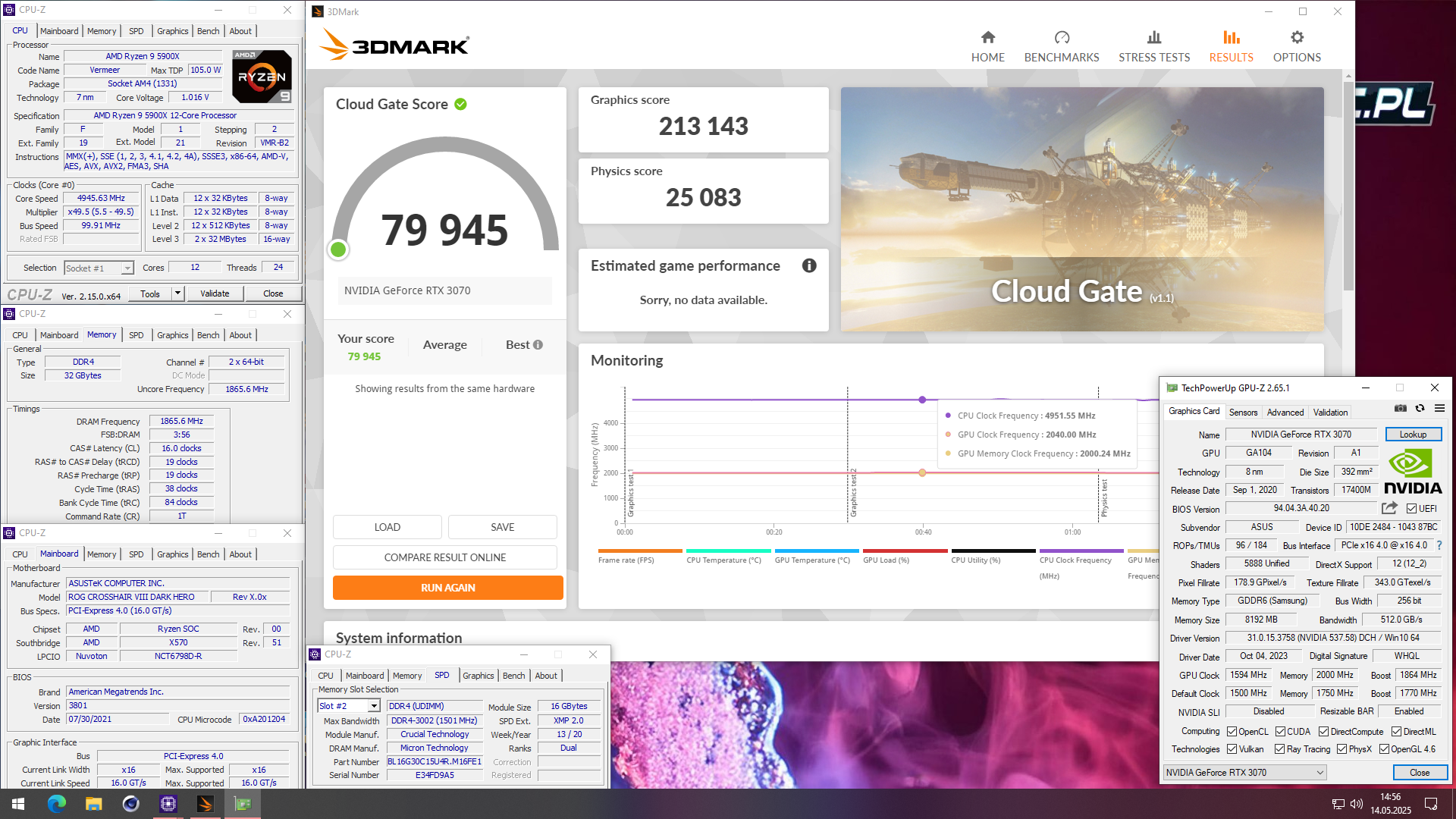Click 3DMark icon in taskbar
Viewport: 1456px width, 819px height.
point(205,804)
